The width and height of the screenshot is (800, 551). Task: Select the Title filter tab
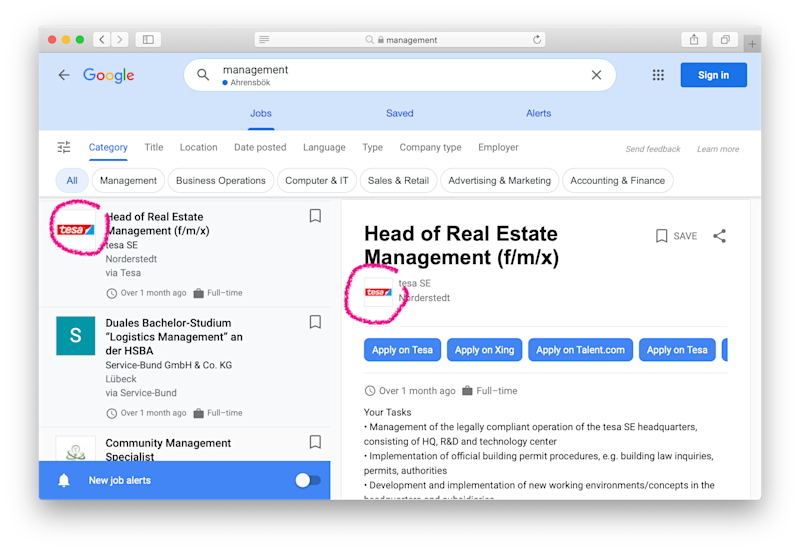(x=154, y=147)
